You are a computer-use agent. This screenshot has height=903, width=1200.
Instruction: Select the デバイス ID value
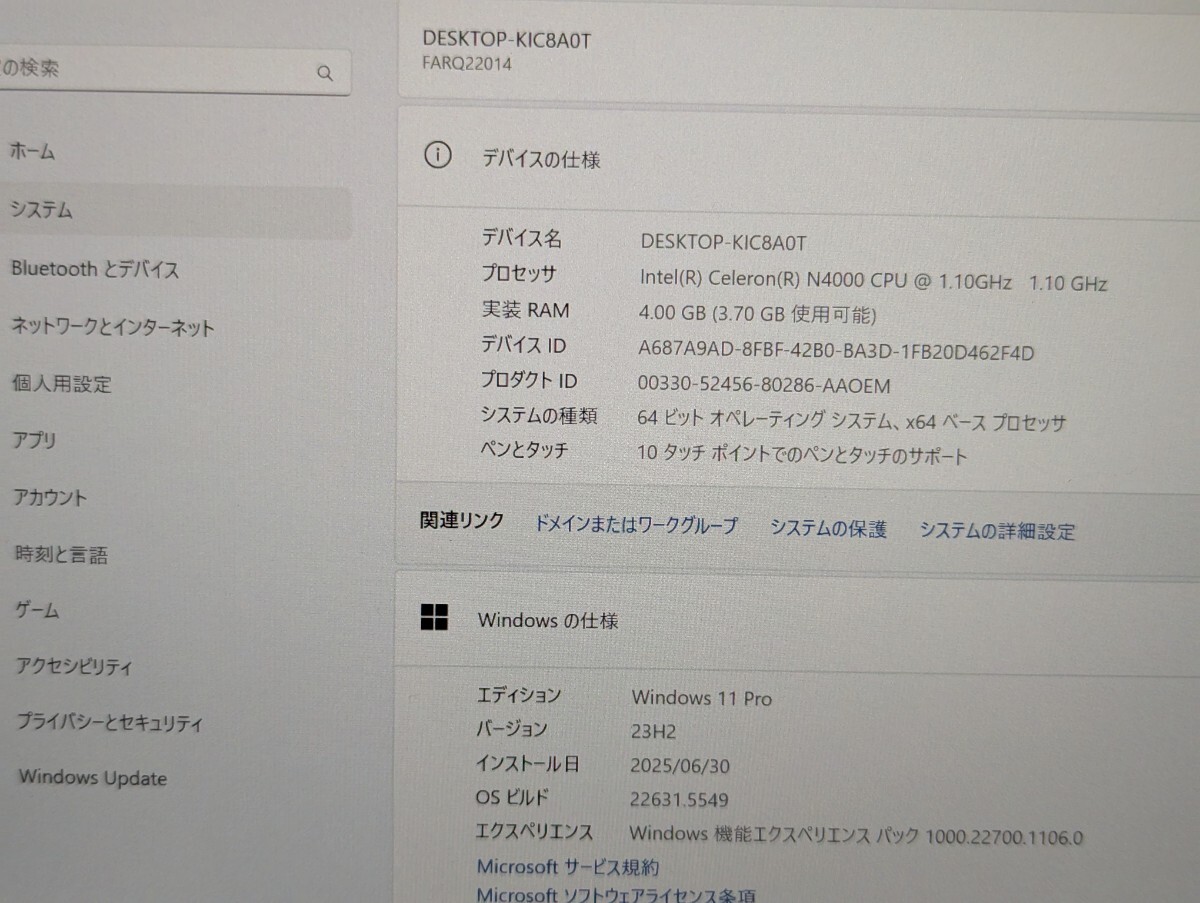click(x=836, y=351)
